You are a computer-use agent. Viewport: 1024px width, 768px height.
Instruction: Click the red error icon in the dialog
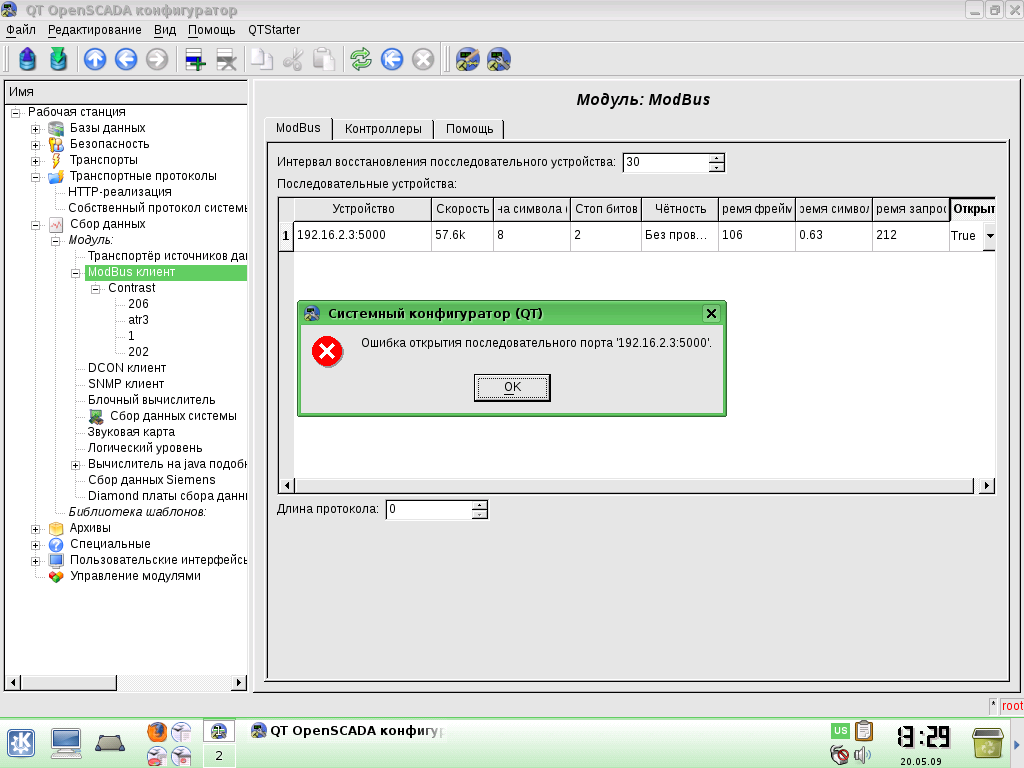tap(327, 351)
